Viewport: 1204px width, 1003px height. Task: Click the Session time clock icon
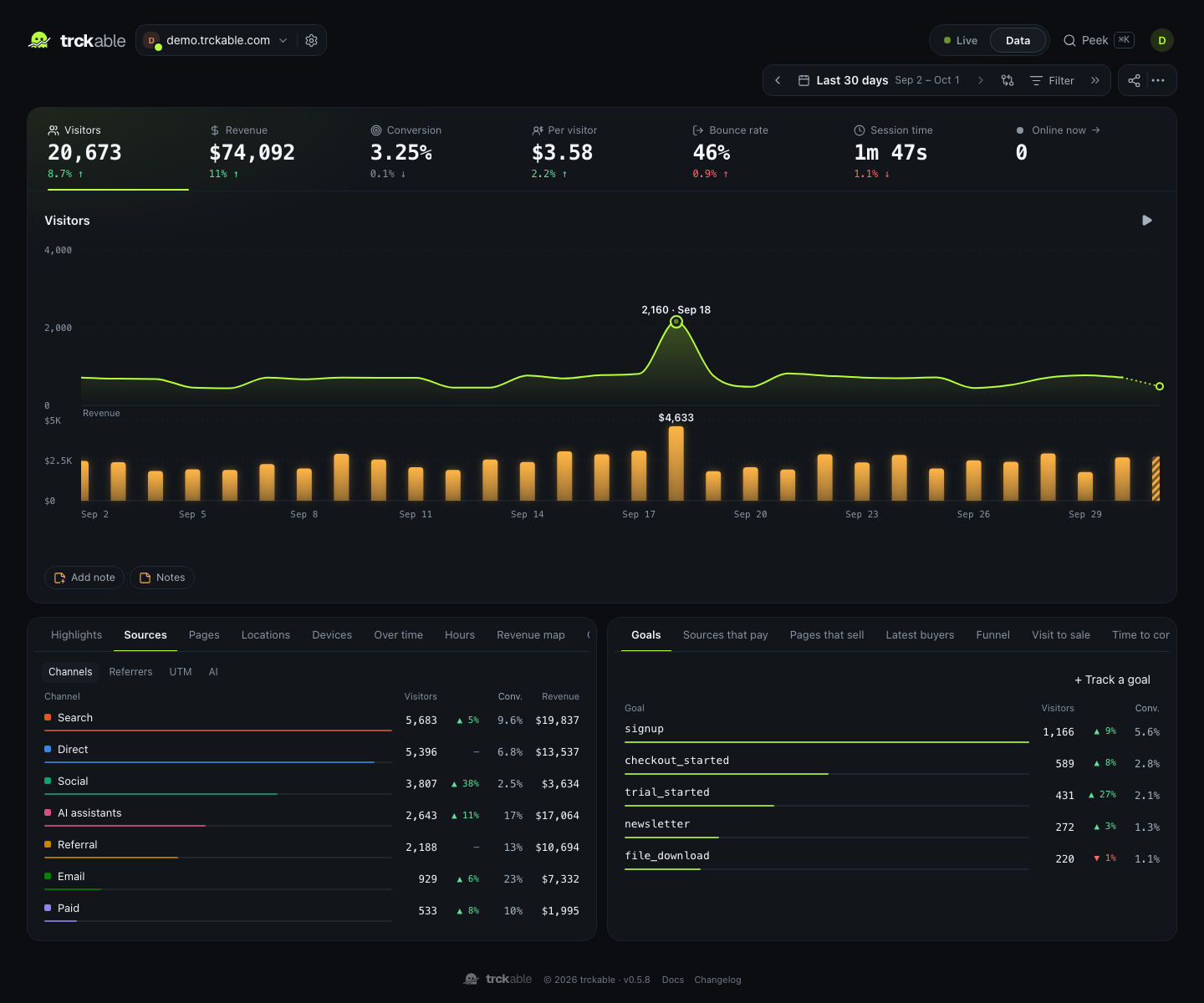[x=860, y=130]
